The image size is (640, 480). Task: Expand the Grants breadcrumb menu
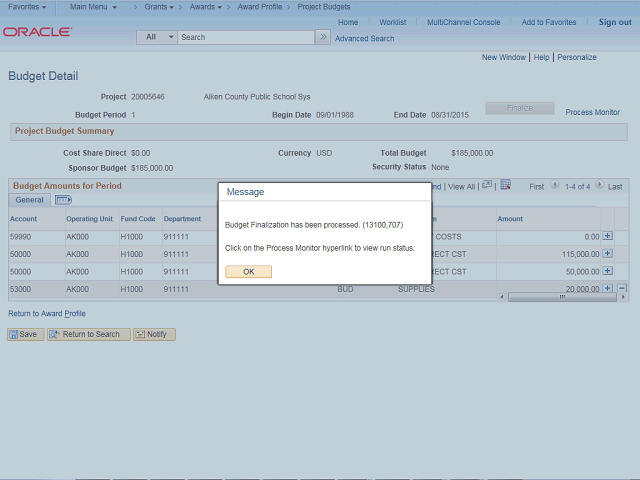[159, 7]
